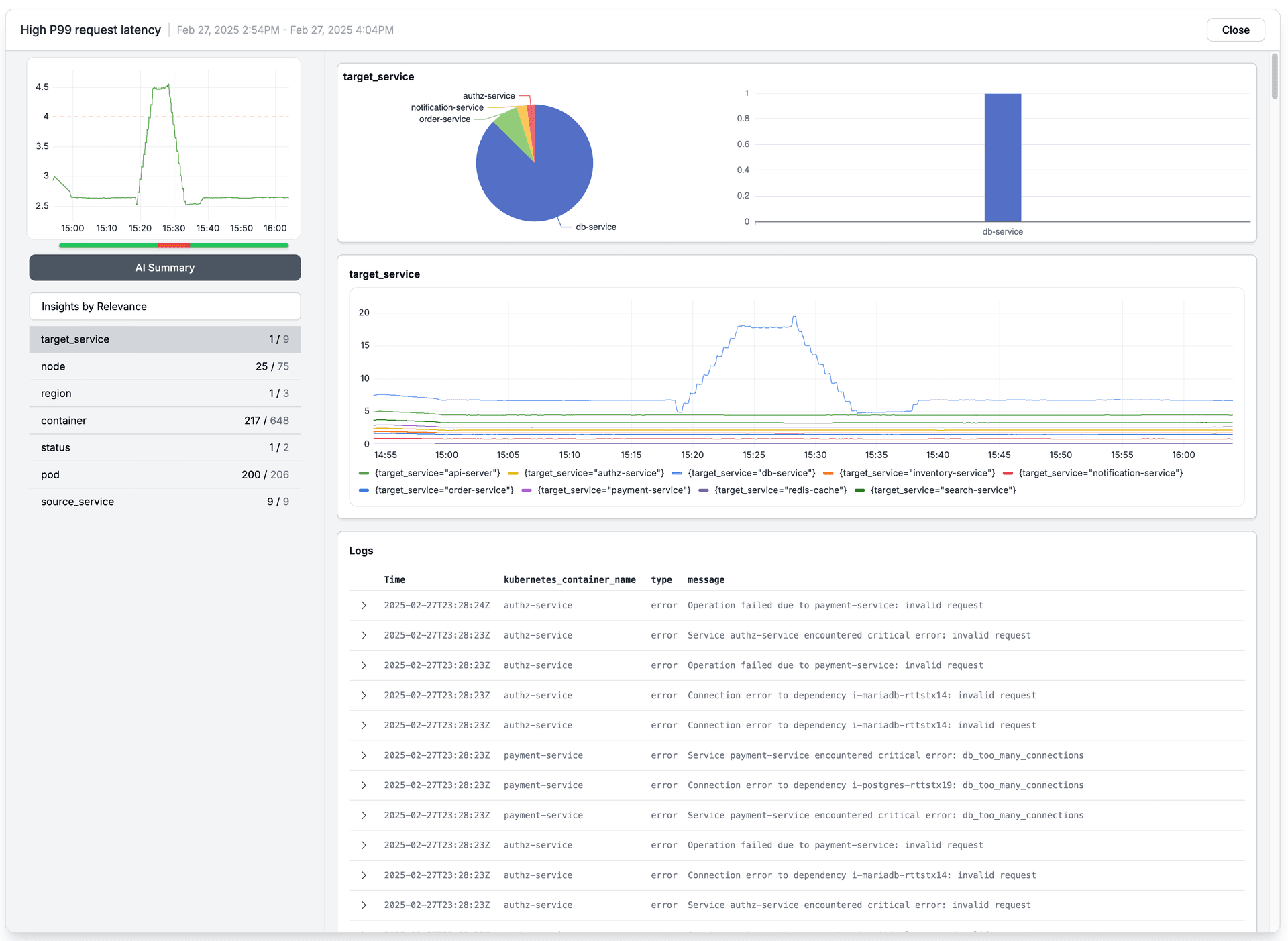This screenshot has width=1288, height=941.
Task: Toggle inventory-service legend entry
Action: click(916, 474)
